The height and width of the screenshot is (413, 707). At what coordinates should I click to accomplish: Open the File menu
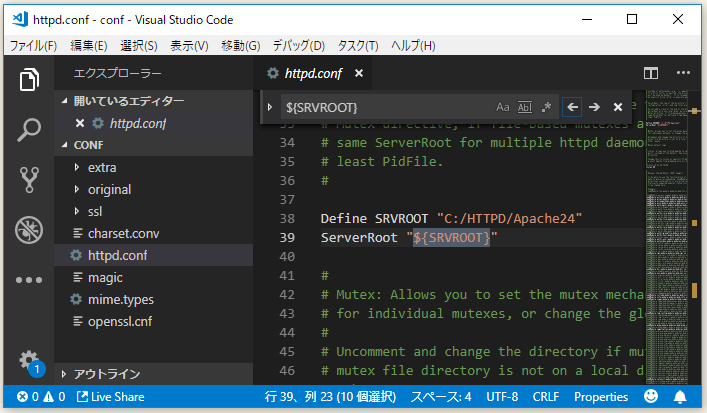click(33, 46)
